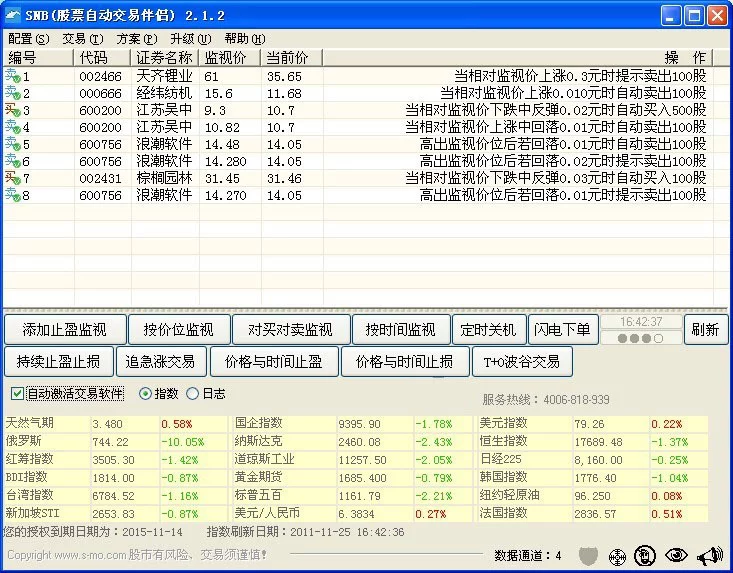Click the gray shield icon in status bar
The height and width of the screenshot is (573, 733).
click(589, 556)
